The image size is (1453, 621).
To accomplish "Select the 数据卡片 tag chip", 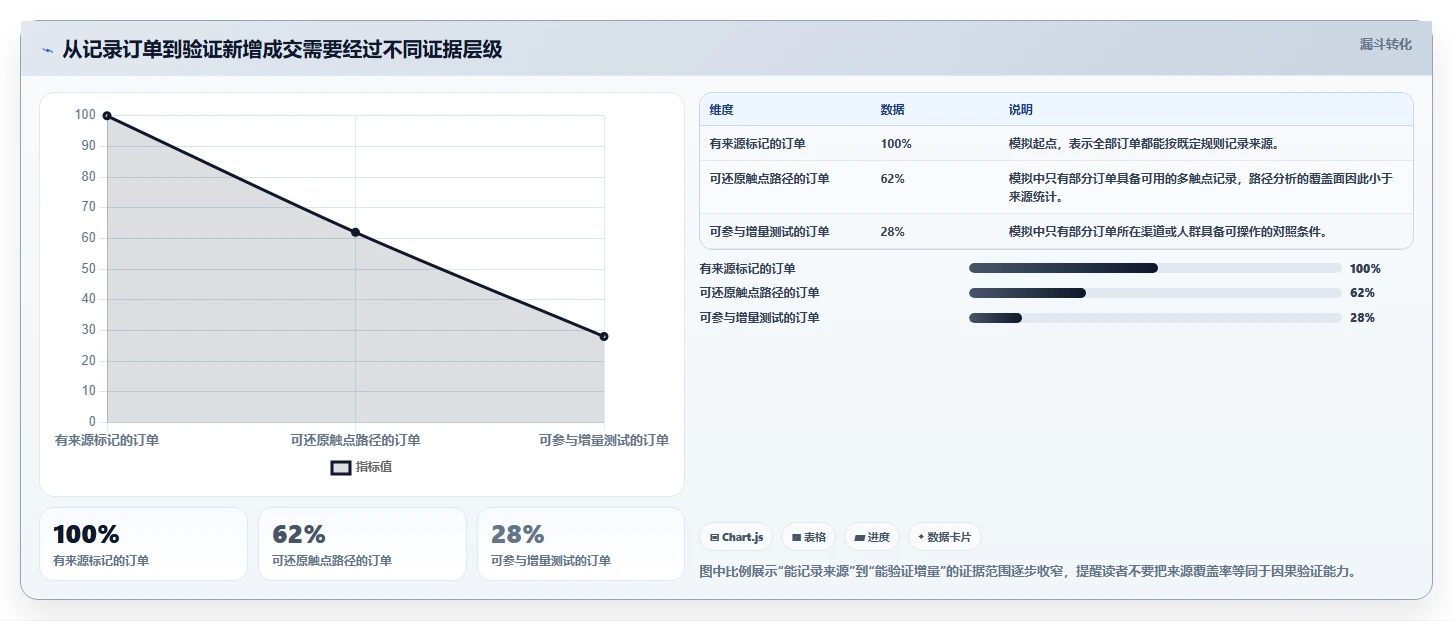I will [x=945, y=537].
